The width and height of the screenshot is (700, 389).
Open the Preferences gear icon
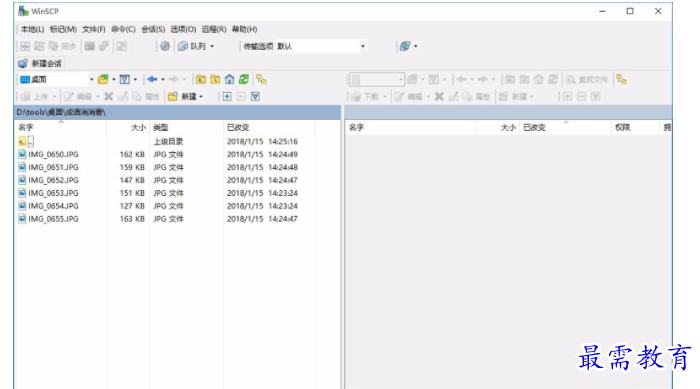(165, 46)
